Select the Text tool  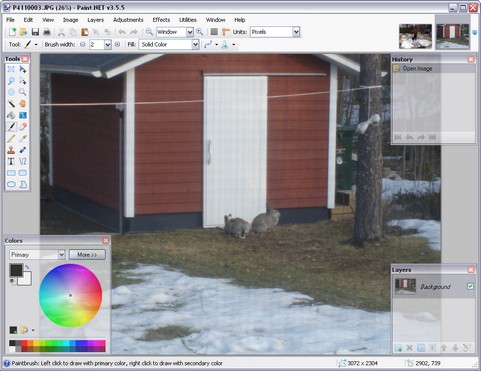[11, 162]
